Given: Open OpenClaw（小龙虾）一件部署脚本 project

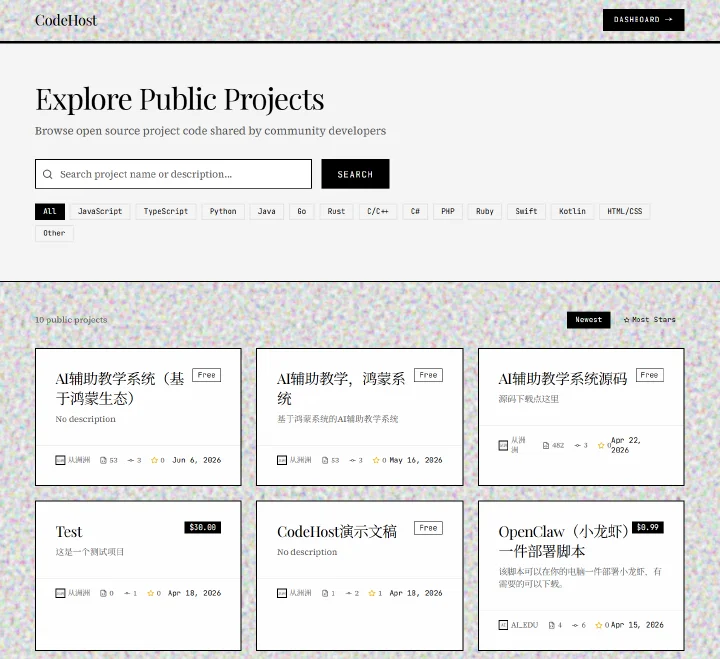Looking at the screenshot, I should point(563,541).
